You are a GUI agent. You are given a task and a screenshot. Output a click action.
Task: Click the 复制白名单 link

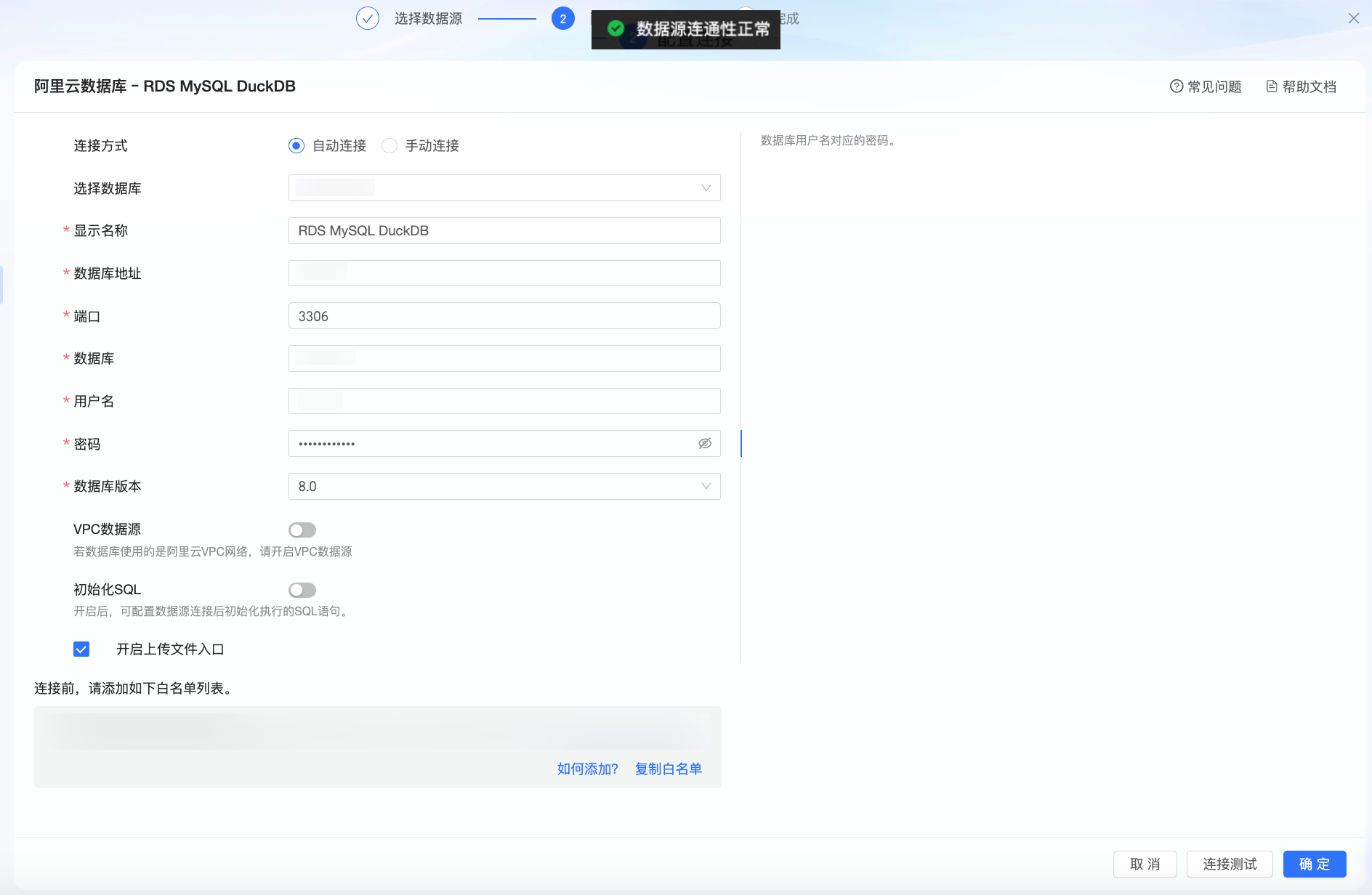coord(669,769)
